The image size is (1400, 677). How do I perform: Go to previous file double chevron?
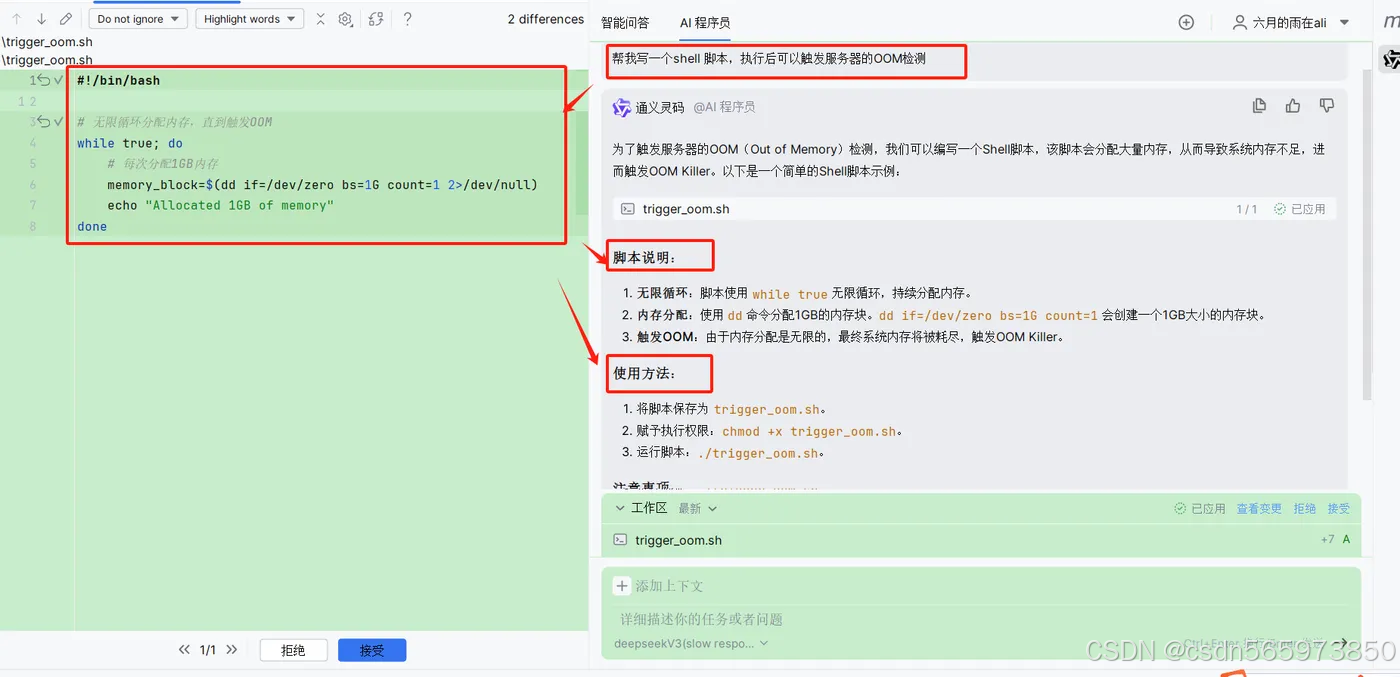click(184, 650)
